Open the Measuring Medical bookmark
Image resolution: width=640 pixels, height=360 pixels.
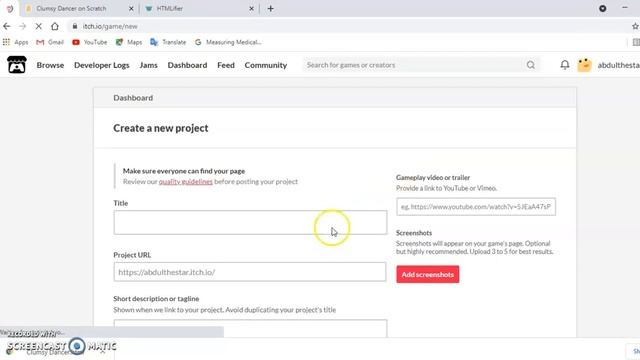pyautogui.click(x=228, y=42)
